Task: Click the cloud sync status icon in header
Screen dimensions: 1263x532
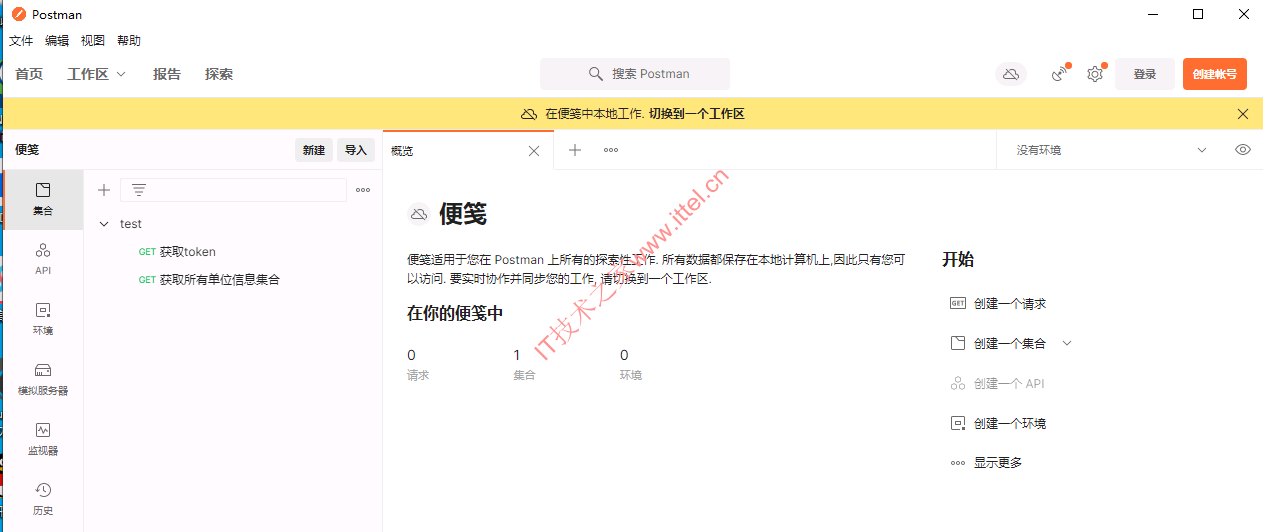Action: (1011, 74)
